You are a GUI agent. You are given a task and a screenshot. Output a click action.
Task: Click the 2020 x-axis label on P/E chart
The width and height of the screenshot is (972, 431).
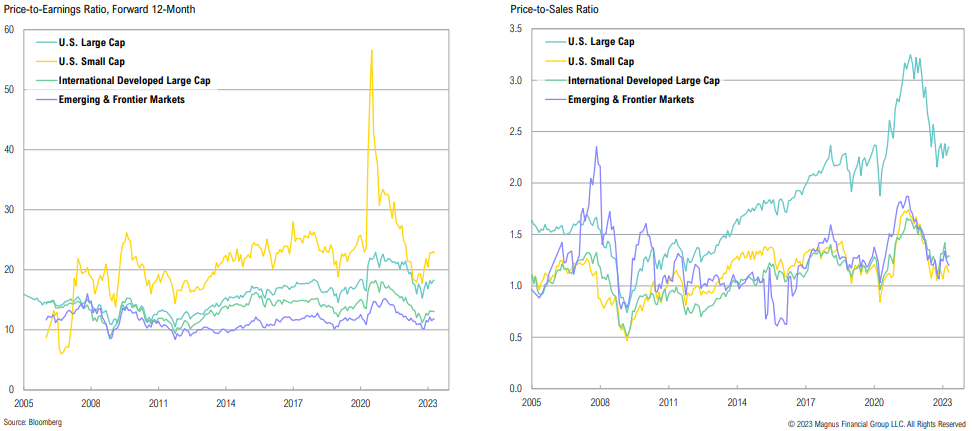(x=361, y=405)
